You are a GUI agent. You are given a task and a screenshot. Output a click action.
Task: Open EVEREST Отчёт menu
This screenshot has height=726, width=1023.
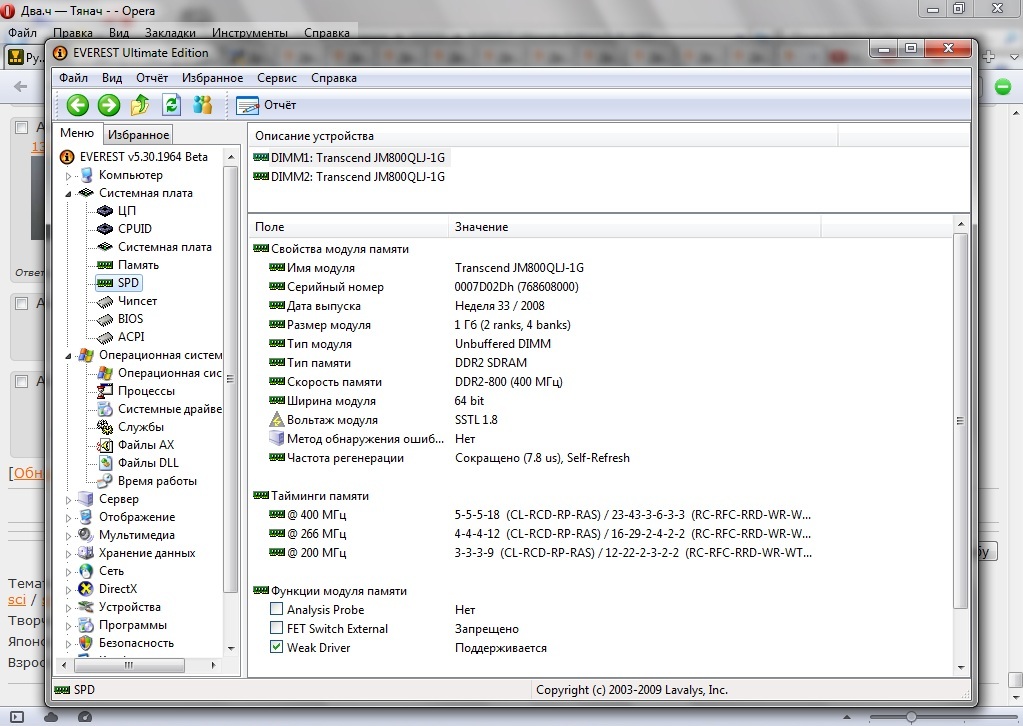[152, 78]
